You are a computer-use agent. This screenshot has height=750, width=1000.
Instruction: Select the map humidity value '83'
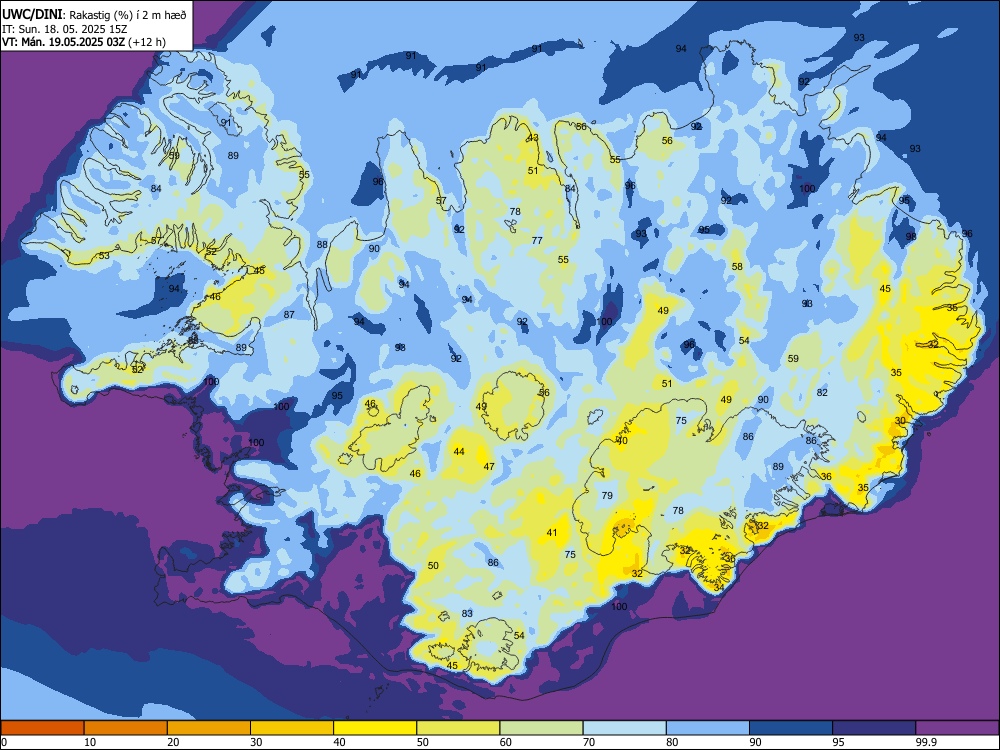tap(467, 614)
